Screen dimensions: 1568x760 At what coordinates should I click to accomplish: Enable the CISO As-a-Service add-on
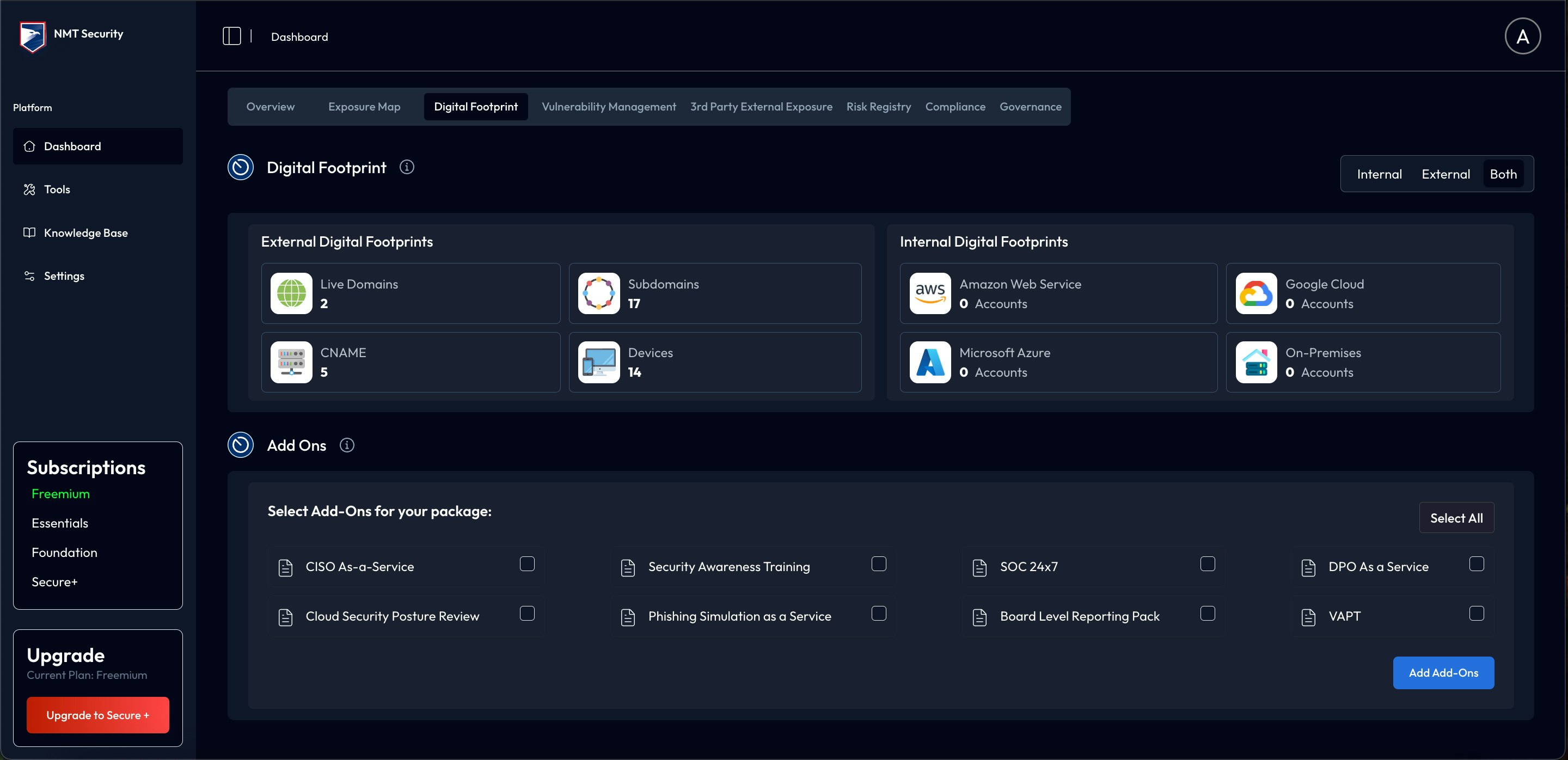click(x=526, y=564)
